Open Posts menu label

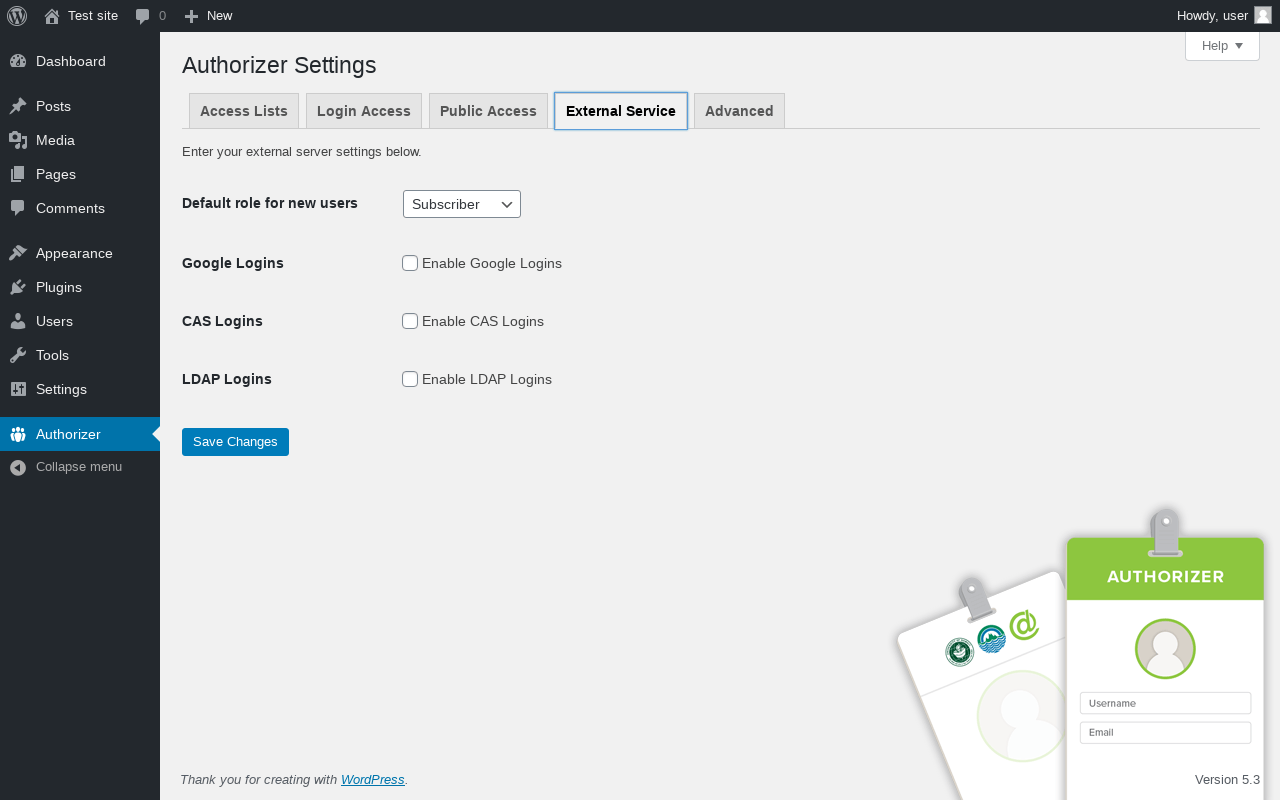pyautogui.click(x=53, y=106)
